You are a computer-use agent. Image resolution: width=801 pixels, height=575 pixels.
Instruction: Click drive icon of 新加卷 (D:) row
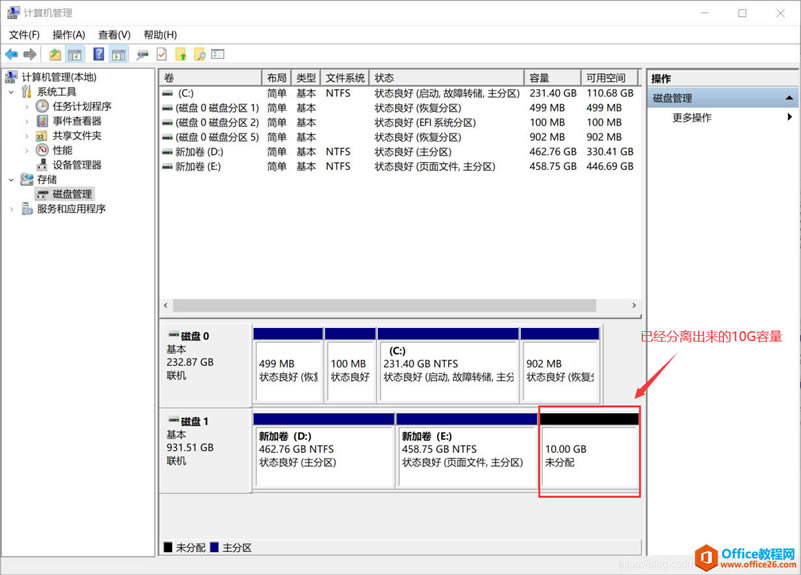tap(167, 152)
